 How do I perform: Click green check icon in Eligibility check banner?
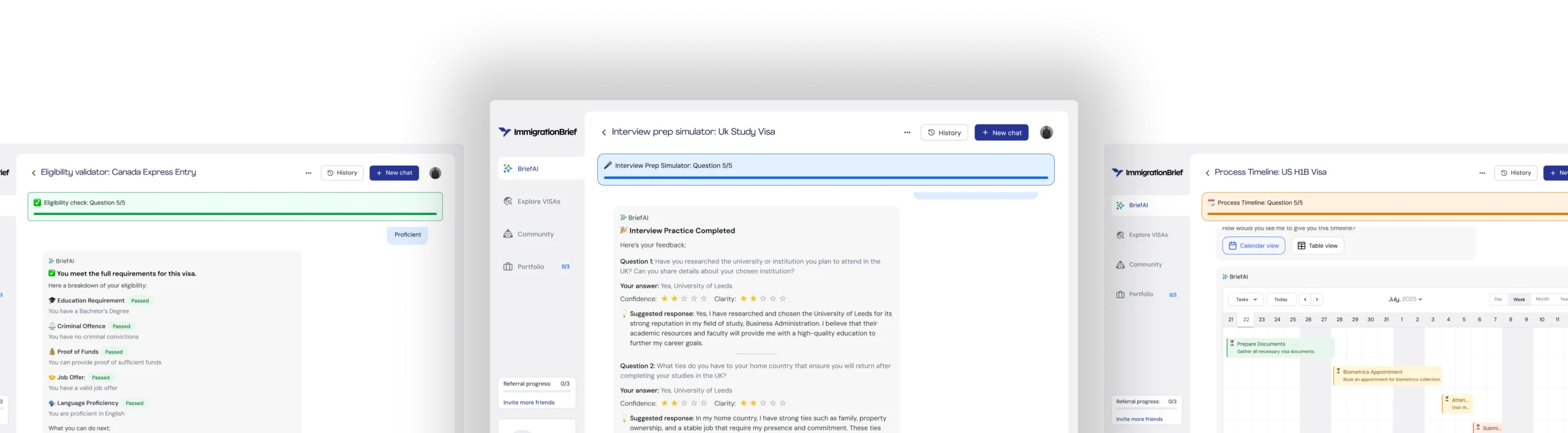click(37, 203)
